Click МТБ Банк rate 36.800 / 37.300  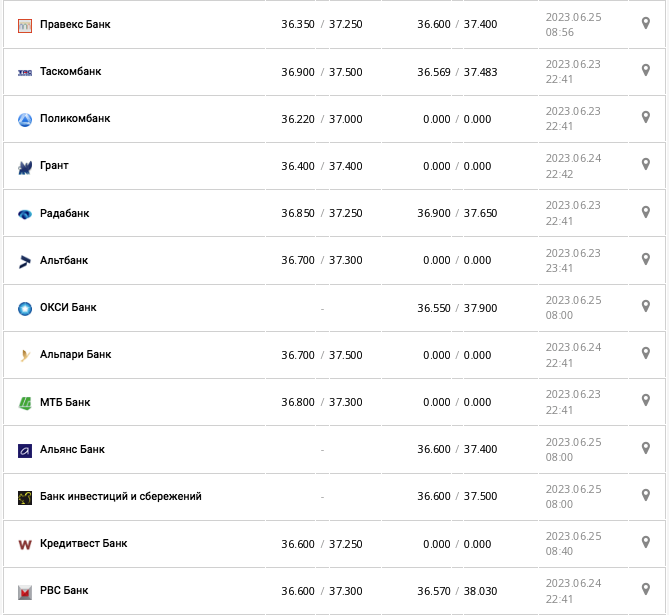(322, 402)
